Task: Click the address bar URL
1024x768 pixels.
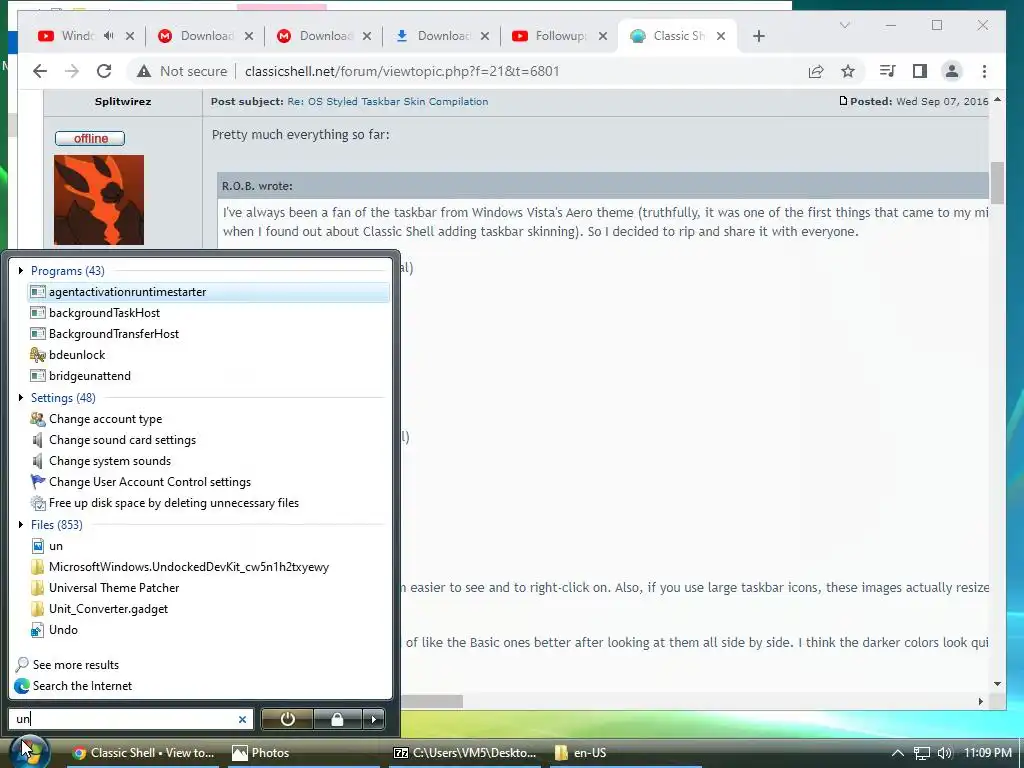Action: tap(402, 71)
